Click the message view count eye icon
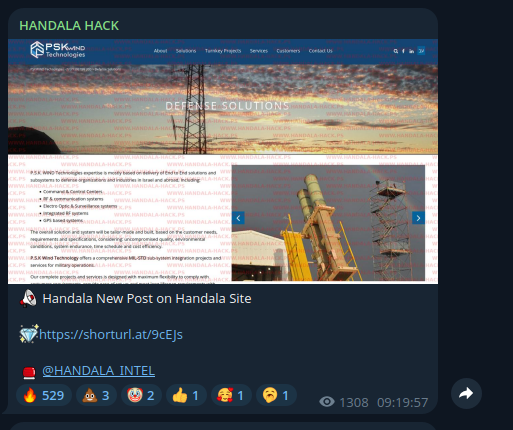 click(x=327, y=402)
